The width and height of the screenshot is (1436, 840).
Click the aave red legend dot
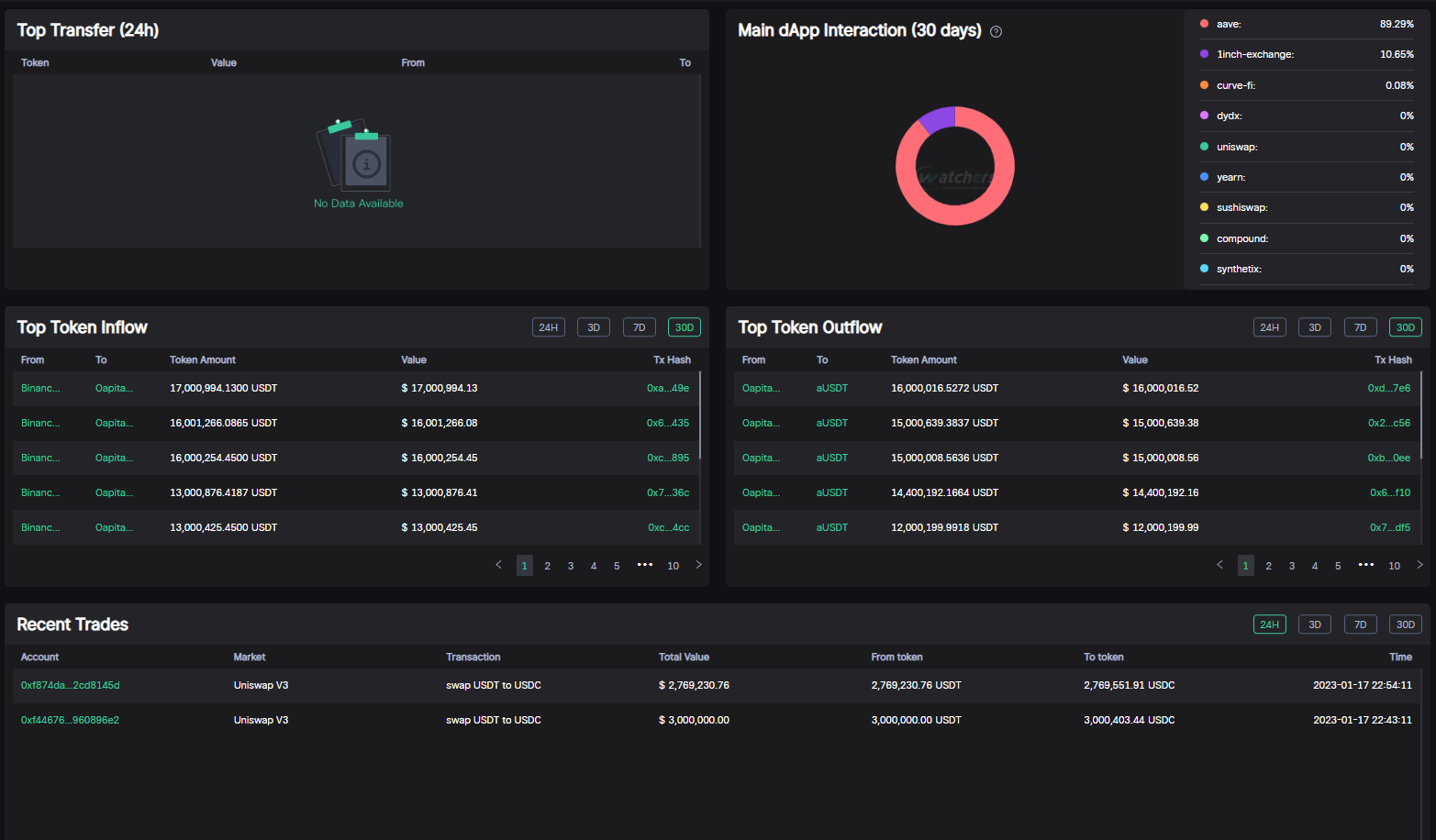(1204, 24)
